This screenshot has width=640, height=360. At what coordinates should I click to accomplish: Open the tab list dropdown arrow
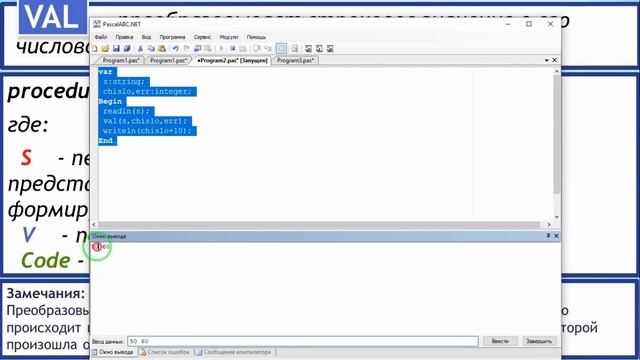point(547,60)
